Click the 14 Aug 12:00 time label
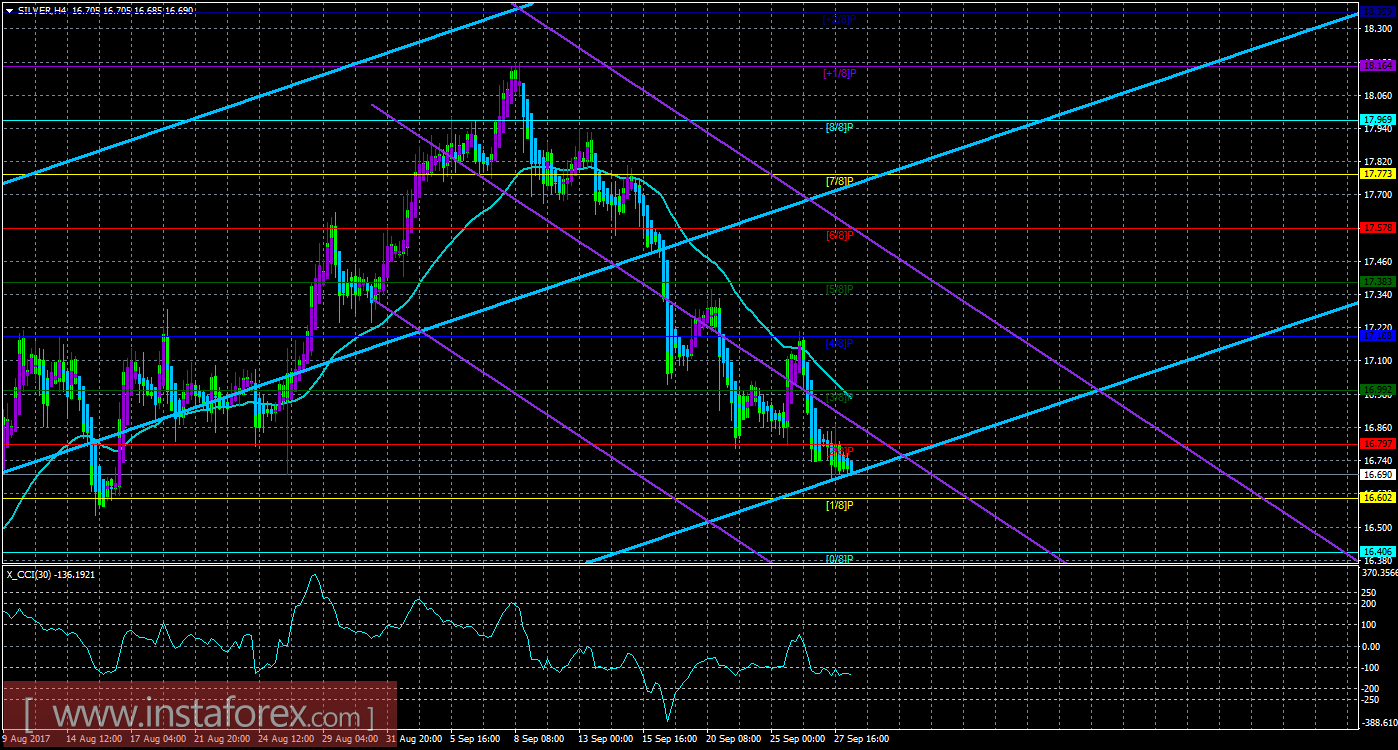This screenshot has height=750, width=1398. click(x=94, y=740)
